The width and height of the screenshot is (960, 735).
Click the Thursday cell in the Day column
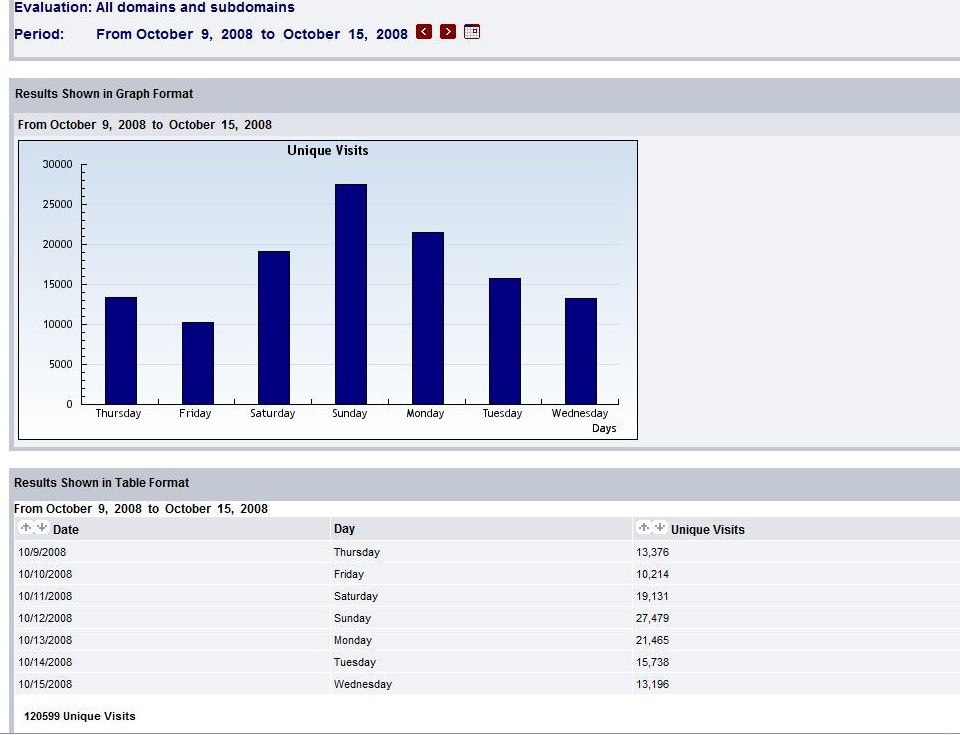click(x=357, y=552)
